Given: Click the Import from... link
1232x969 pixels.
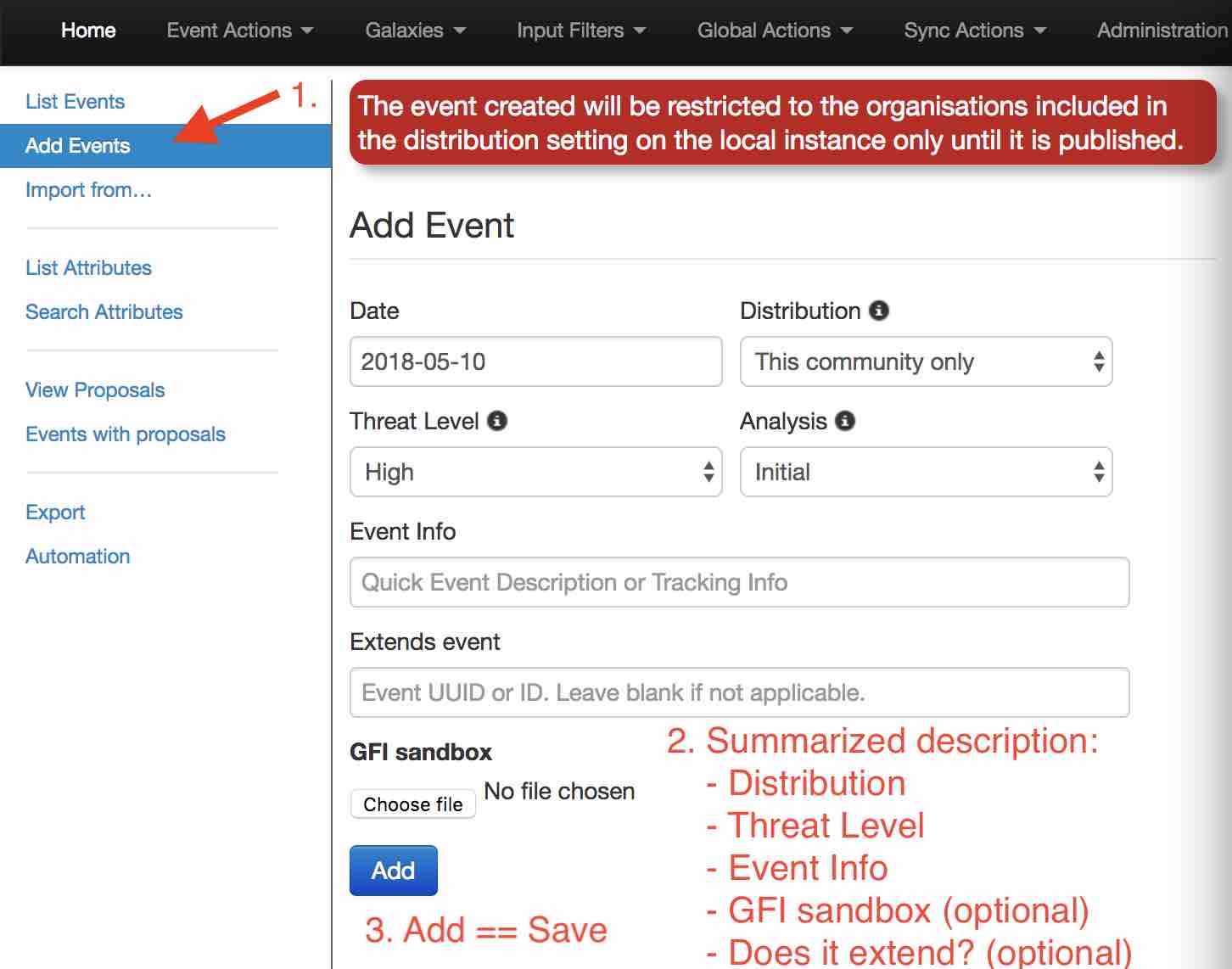Looking at the screenshot, I should [x=88, y=189].
